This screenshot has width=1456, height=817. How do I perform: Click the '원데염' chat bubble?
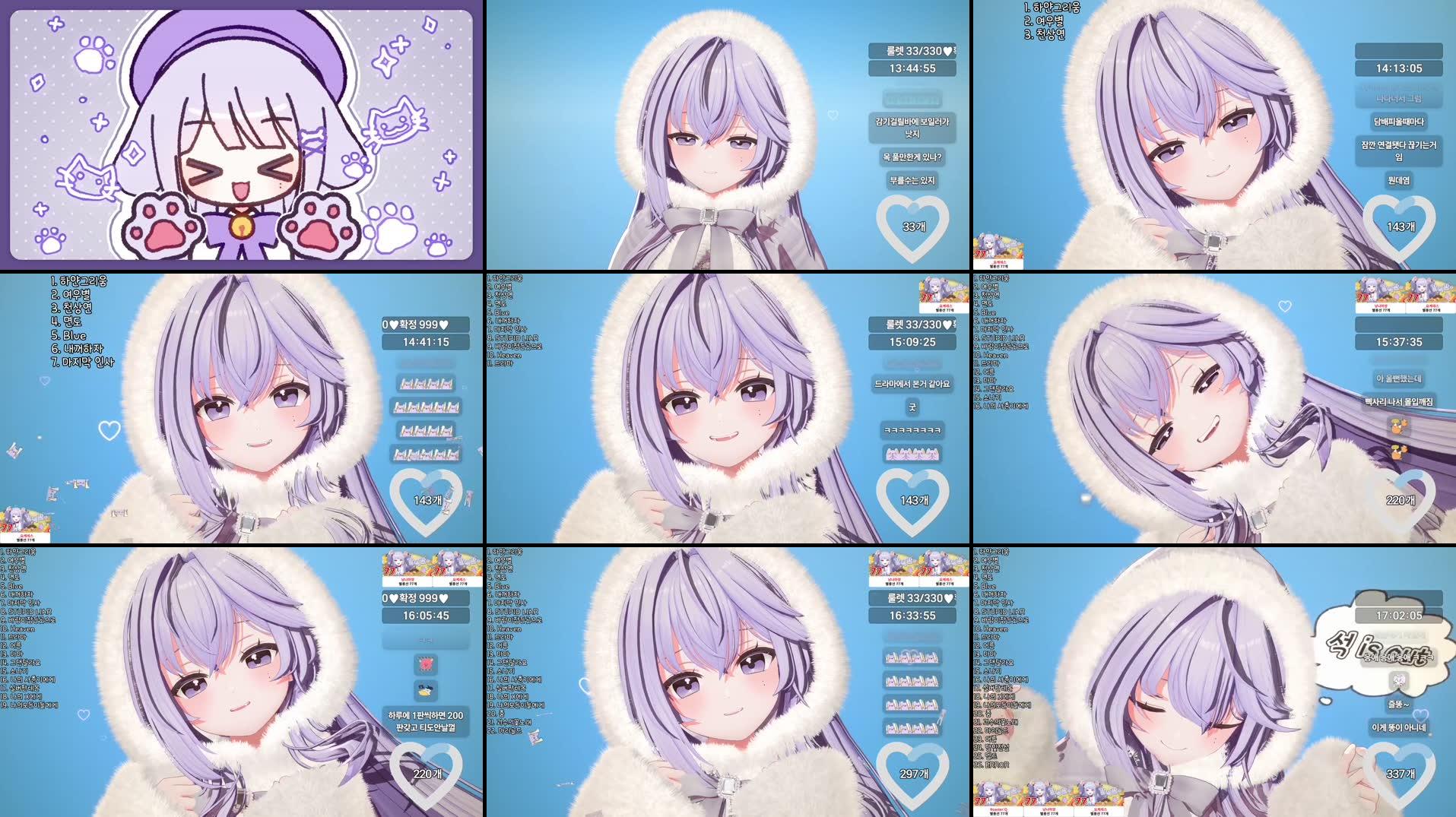coord(1399,180)
